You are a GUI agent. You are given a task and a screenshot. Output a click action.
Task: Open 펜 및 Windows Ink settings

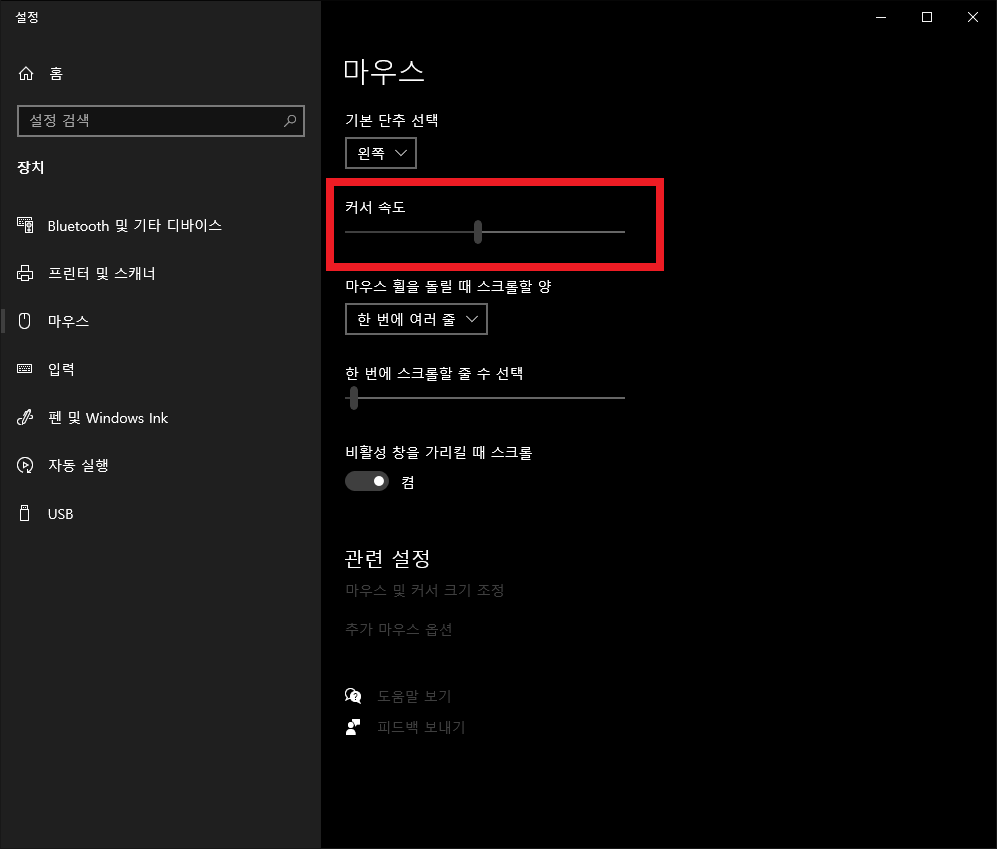pyautogui.click(x=108, y=418)
